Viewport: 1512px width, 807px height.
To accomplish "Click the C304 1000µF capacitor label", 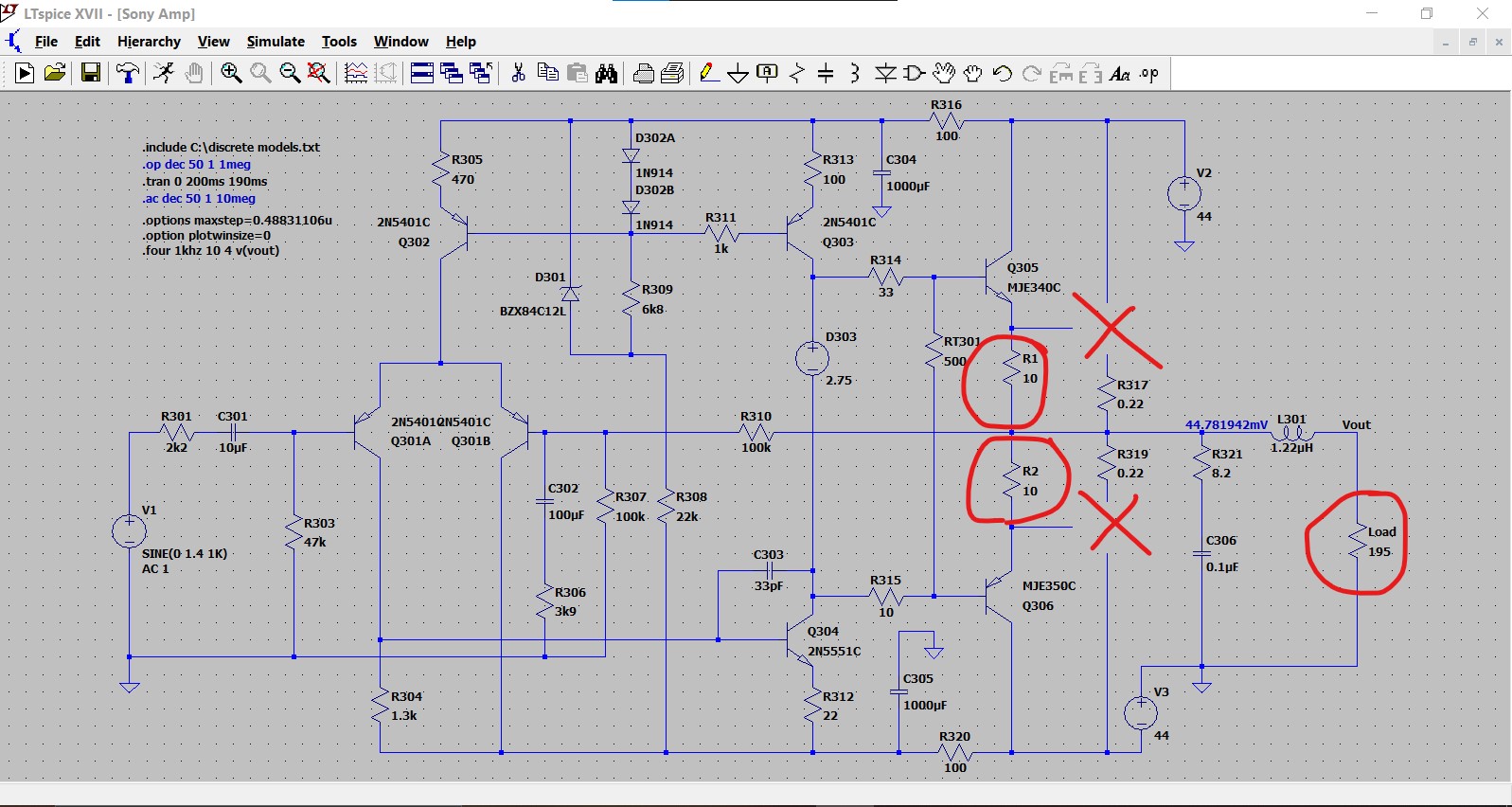I will tap(907, 172).
